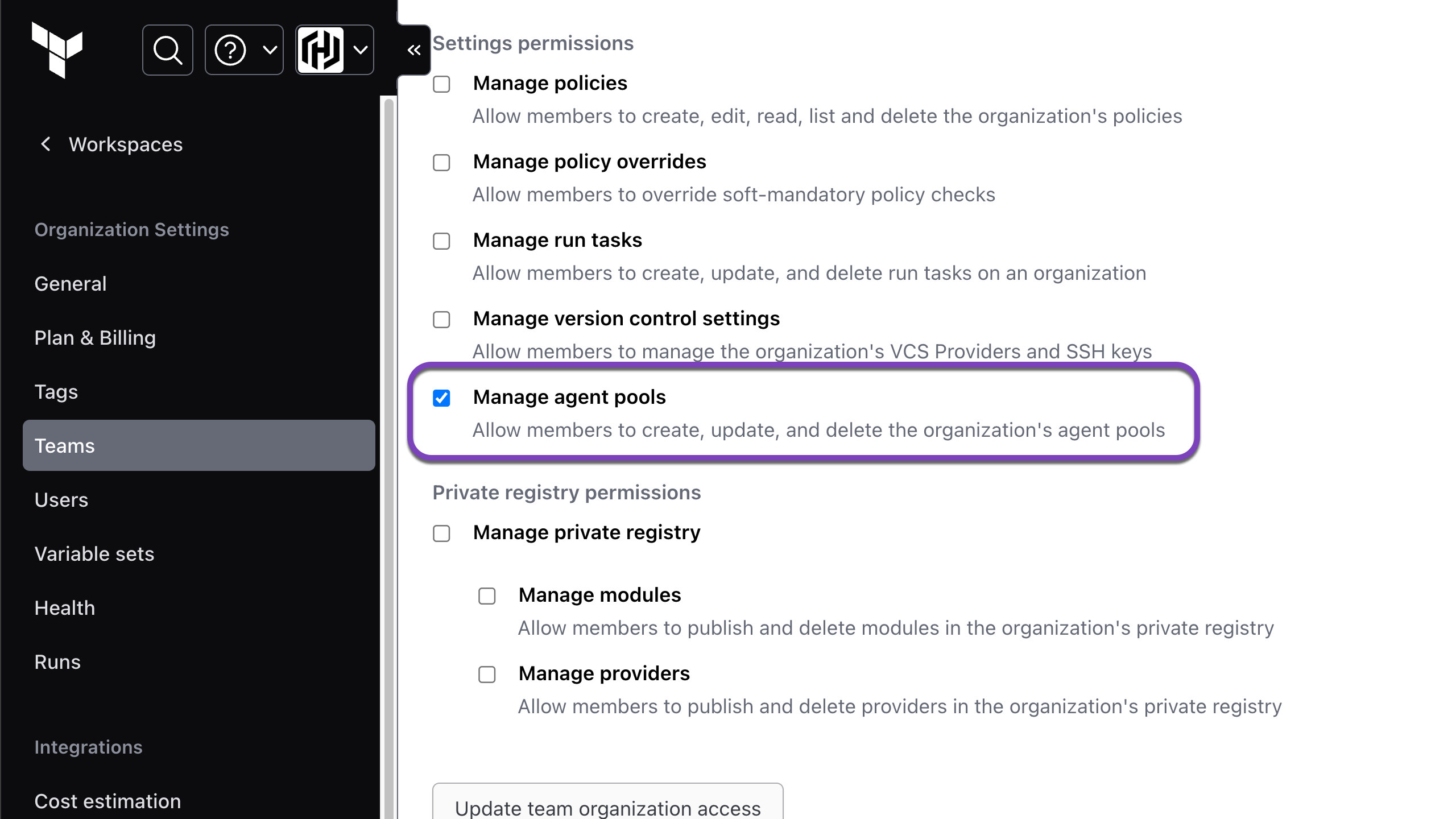Check the Manage modules option
Screen dimensions: 1456x819
487,596
